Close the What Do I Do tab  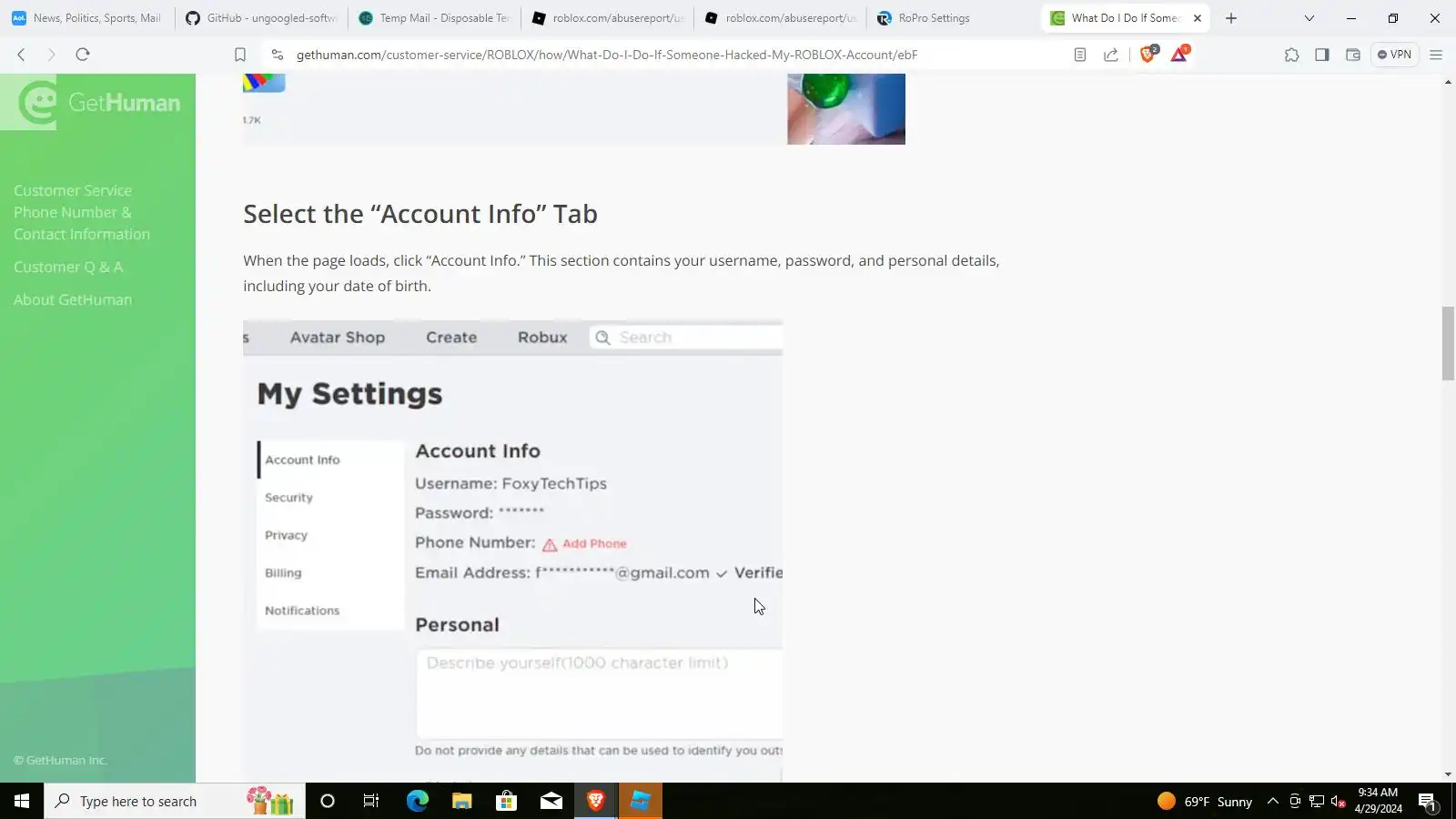click(1198, 18)
